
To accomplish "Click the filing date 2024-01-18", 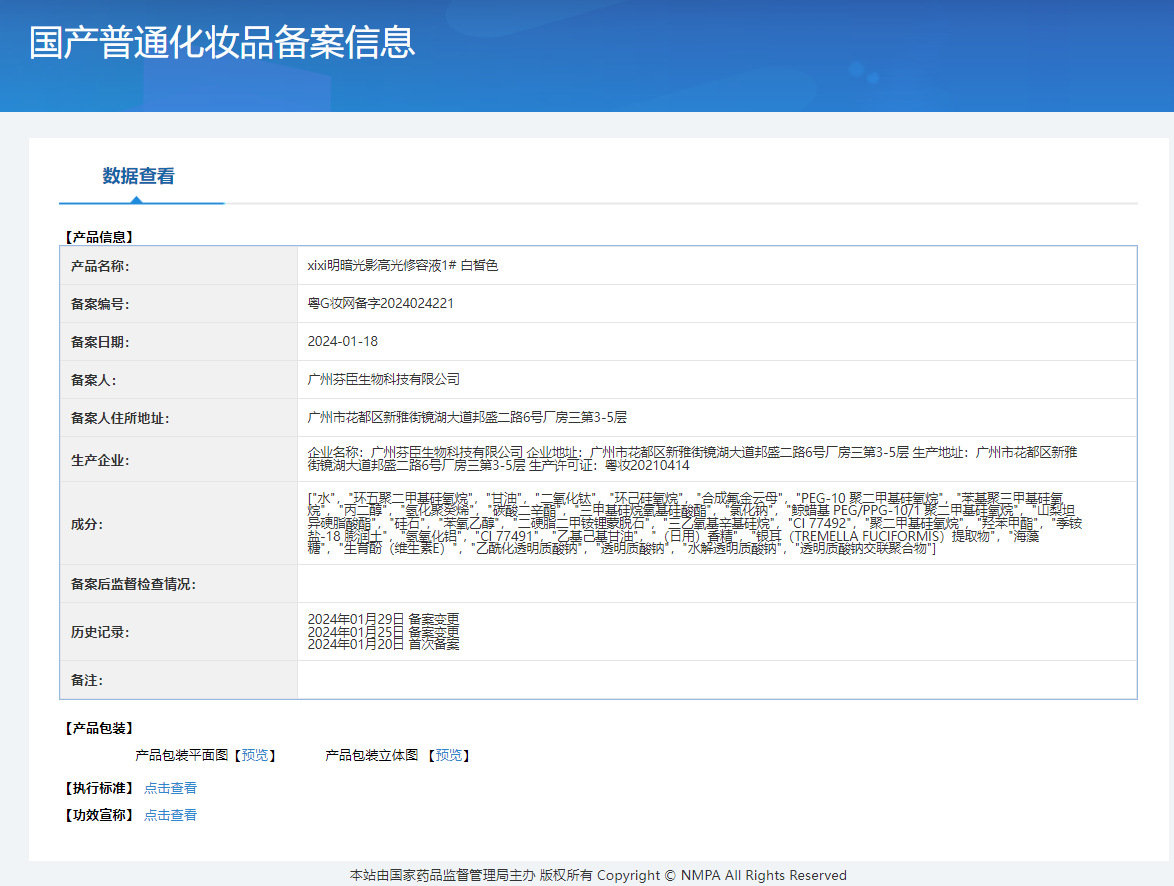I will (343, 341).
